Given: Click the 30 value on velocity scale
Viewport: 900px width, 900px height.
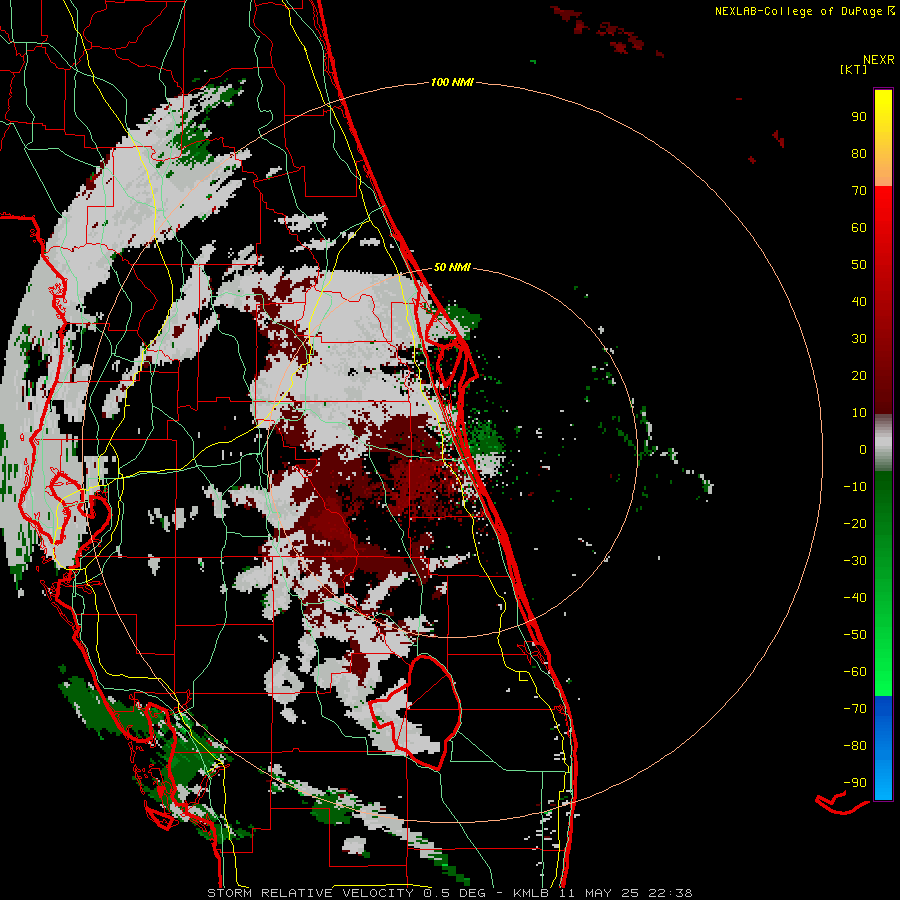Looking at the screenshot, I should point(859,339).
